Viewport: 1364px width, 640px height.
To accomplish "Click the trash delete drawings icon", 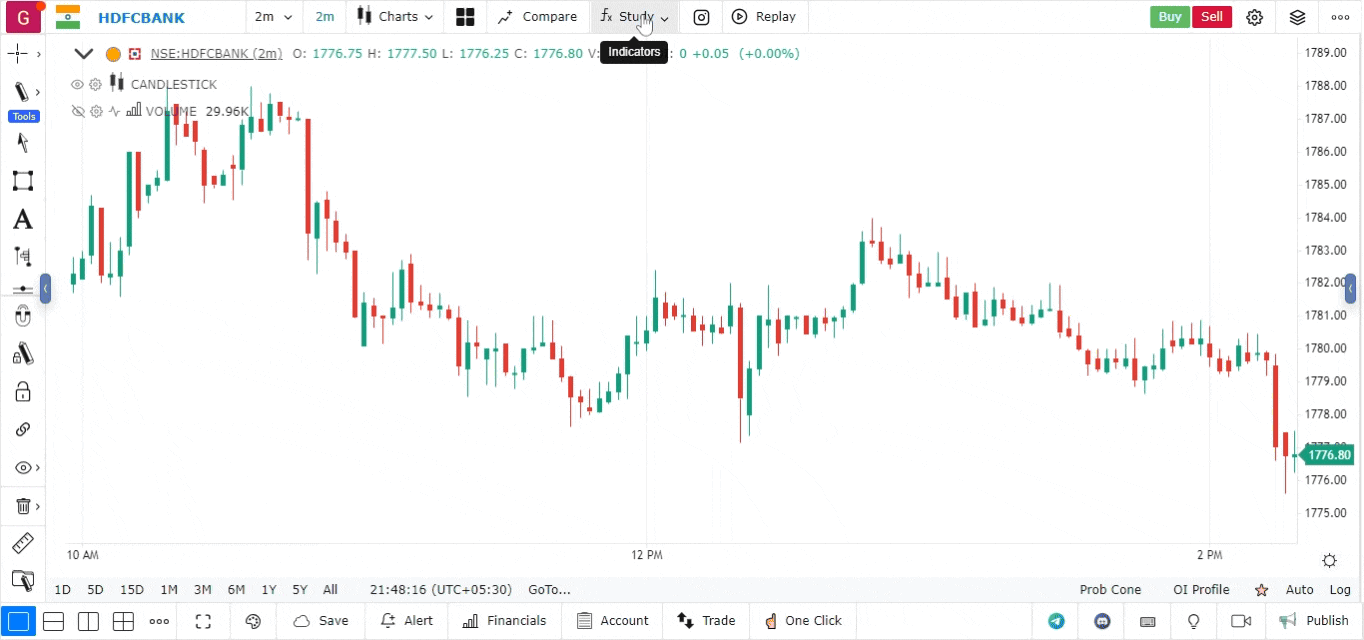I will coord(23,506).
